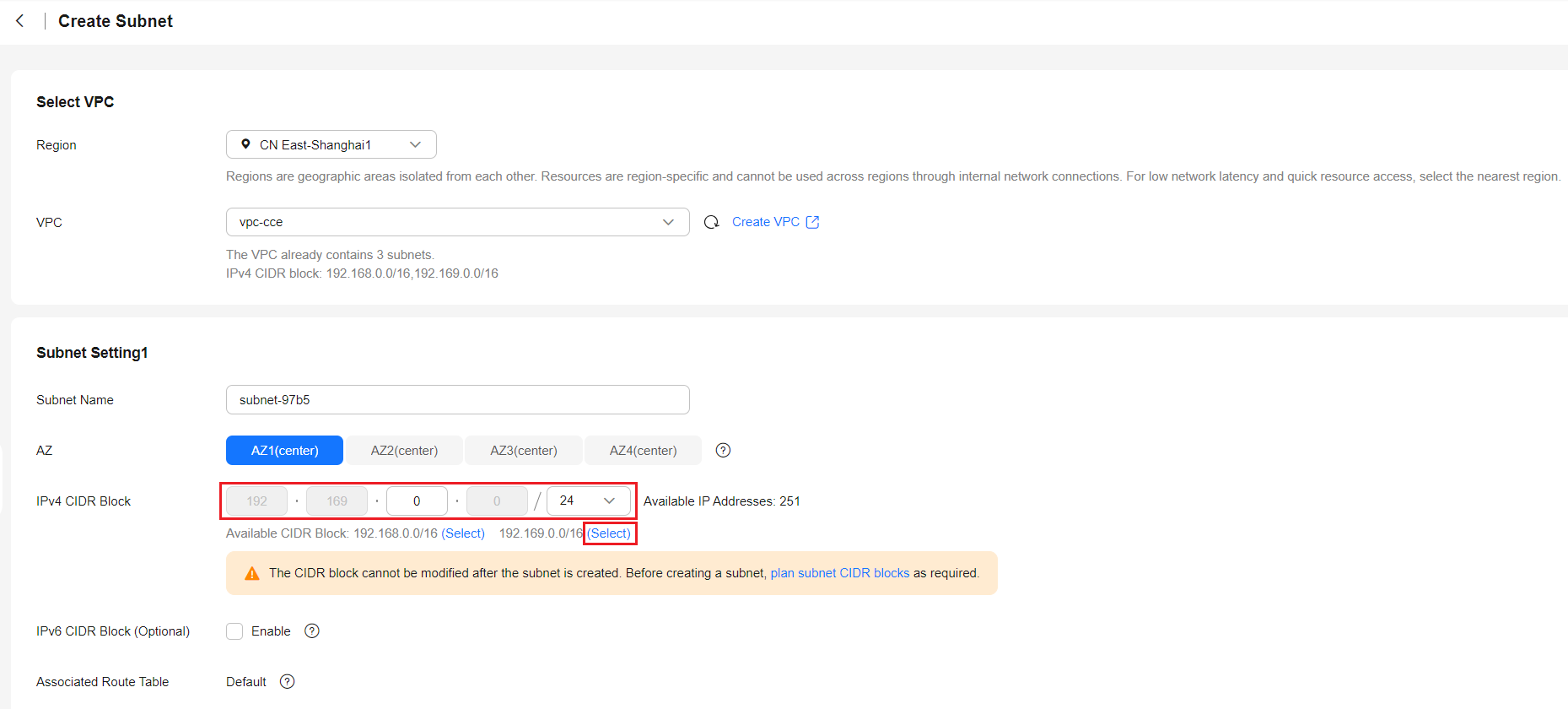Select AZ4(center) availability zone
This screenshot has height=709, width=1568.
tap(643, 451)
